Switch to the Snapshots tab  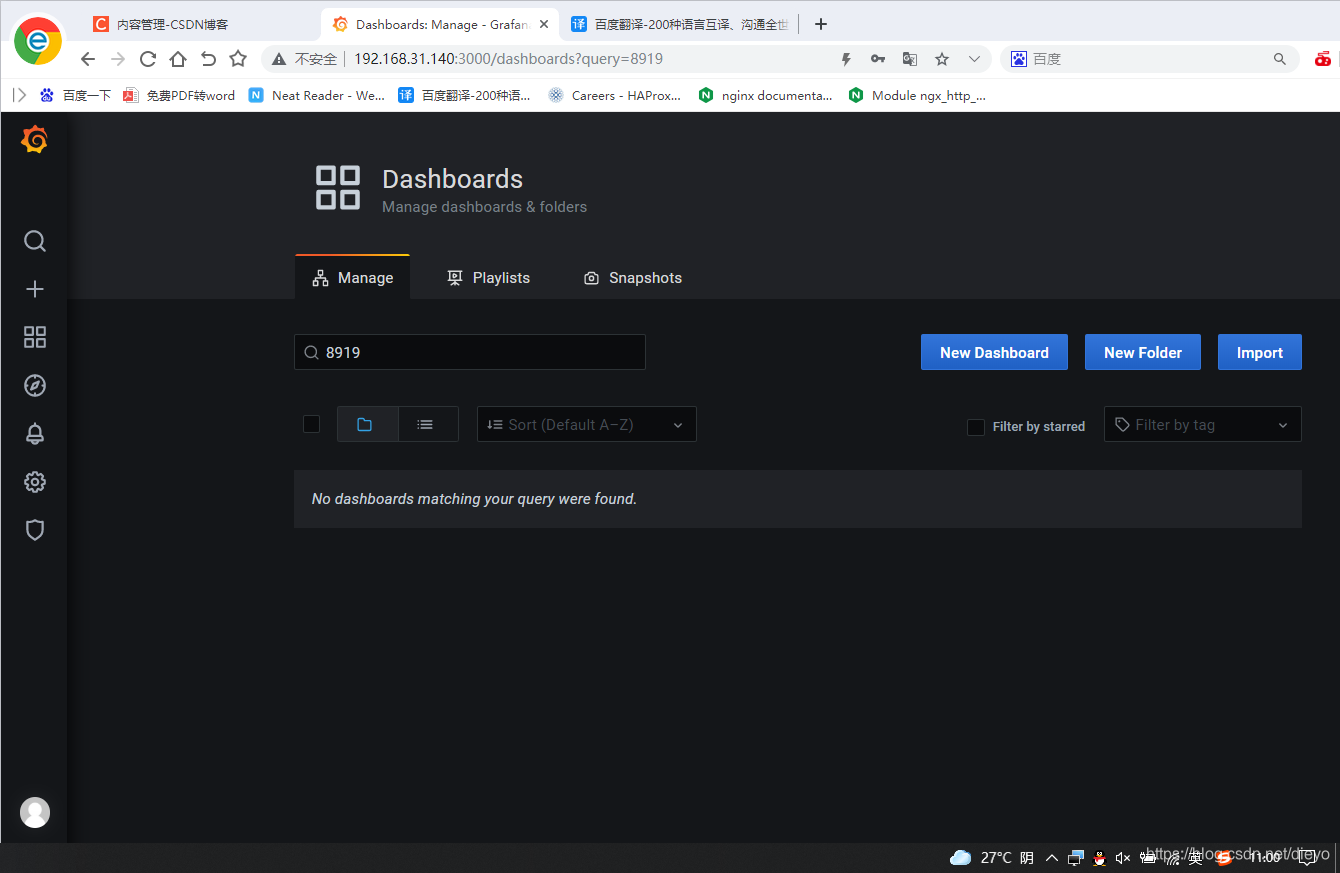click(632, 278)
